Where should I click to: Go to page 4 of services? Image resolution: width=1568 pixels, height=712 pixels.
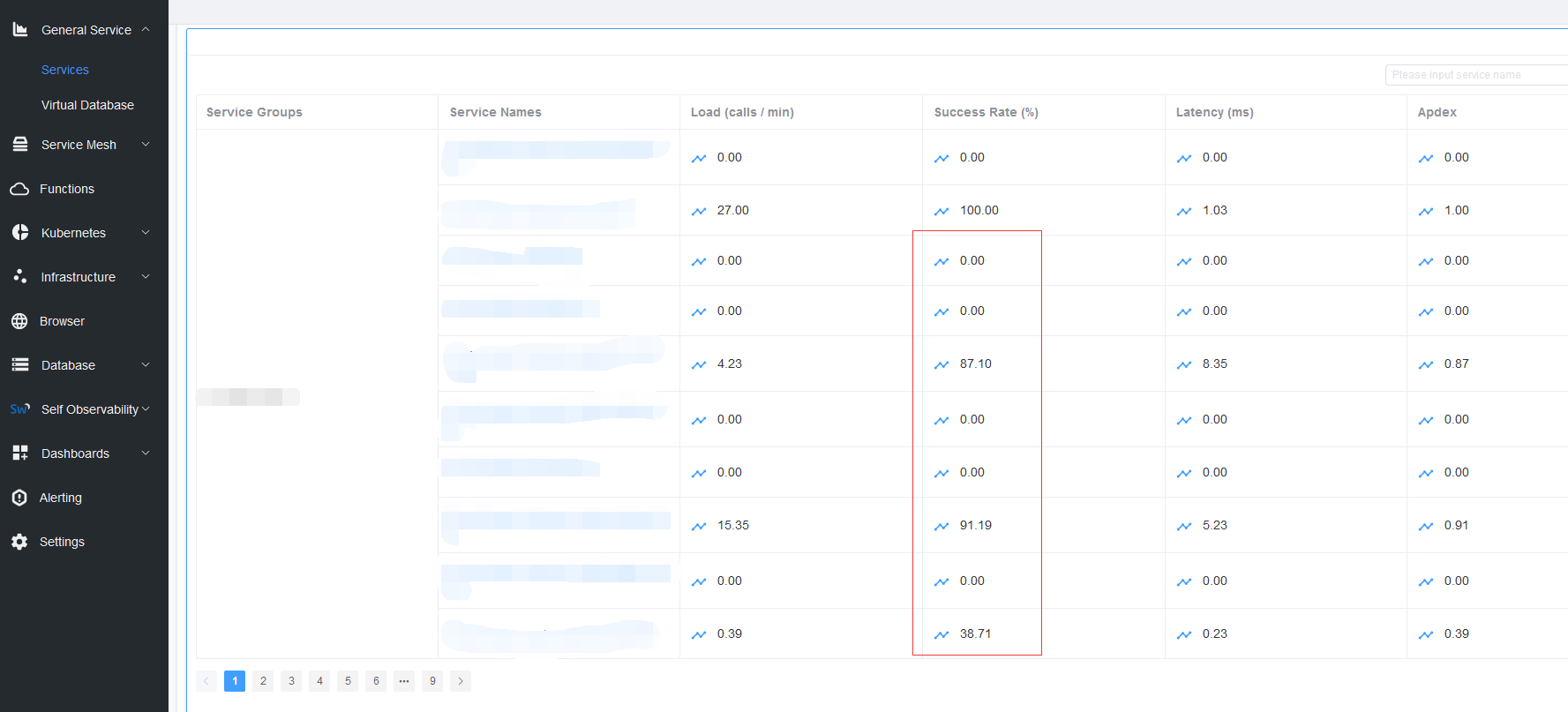click(x=319, y=681)
